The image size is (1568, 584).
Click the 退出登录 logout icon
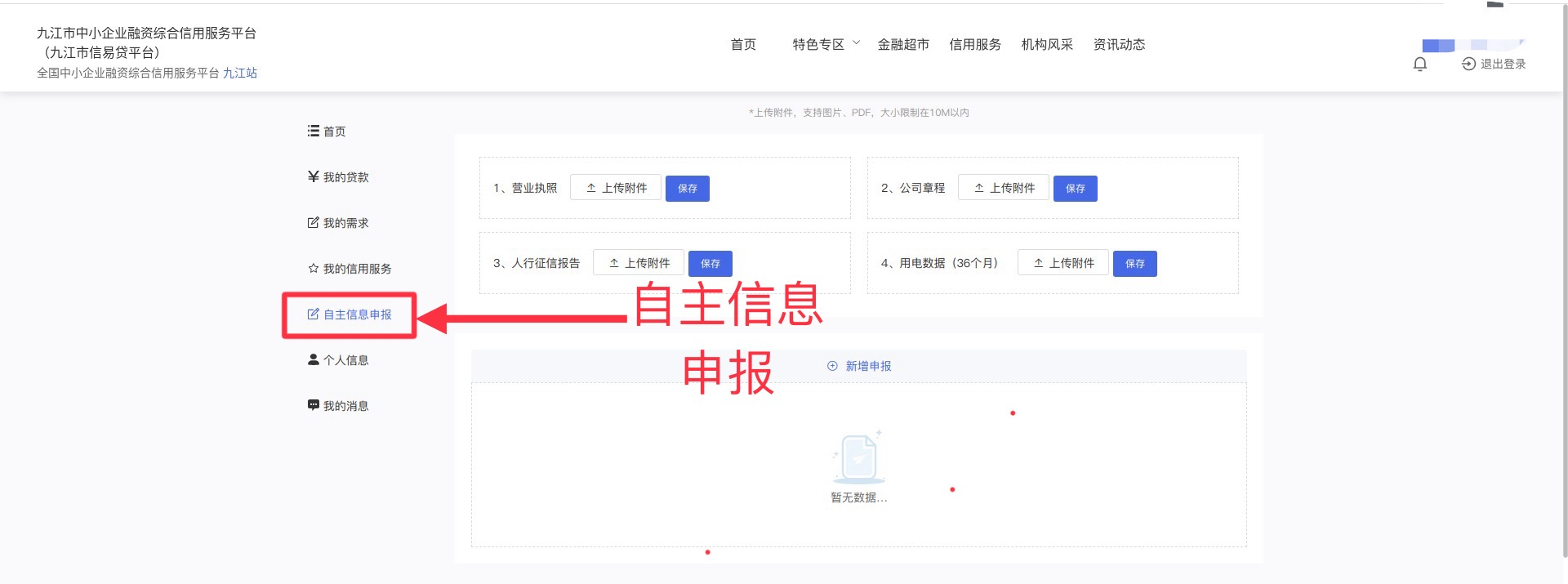[1468, 64]
